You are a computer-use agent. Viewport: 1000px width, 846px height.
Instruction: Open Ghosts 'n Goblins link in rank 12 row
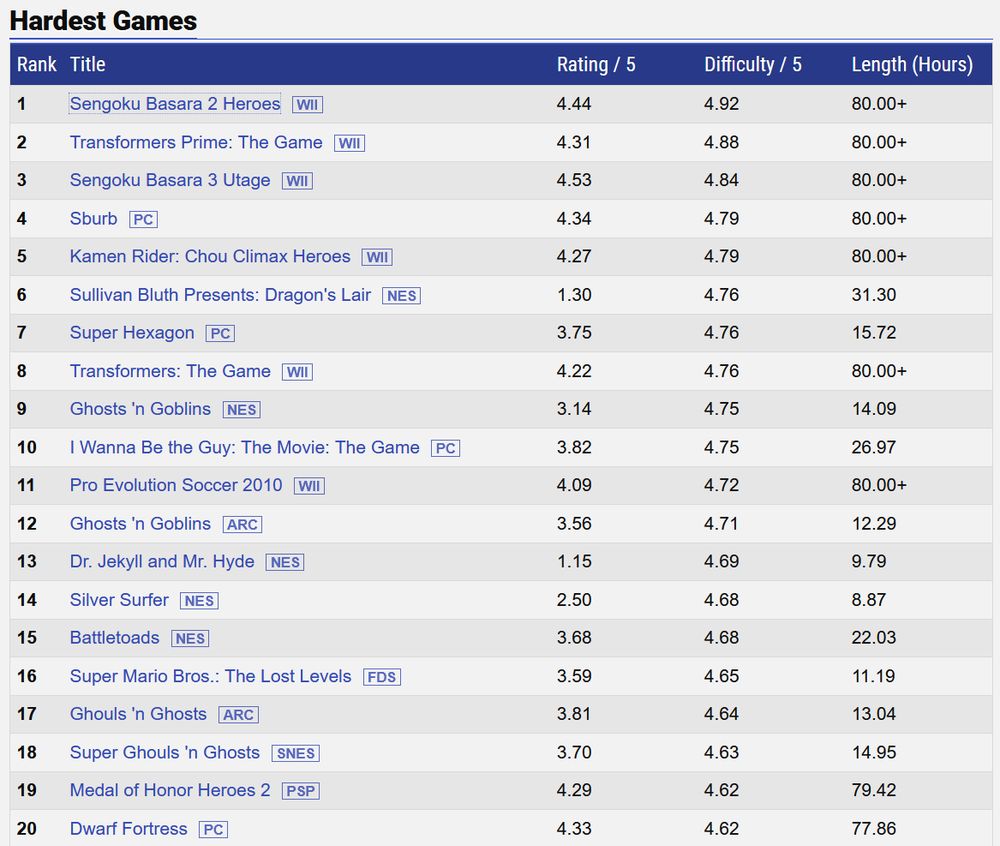pyautogui.click(x=140, y=523)
